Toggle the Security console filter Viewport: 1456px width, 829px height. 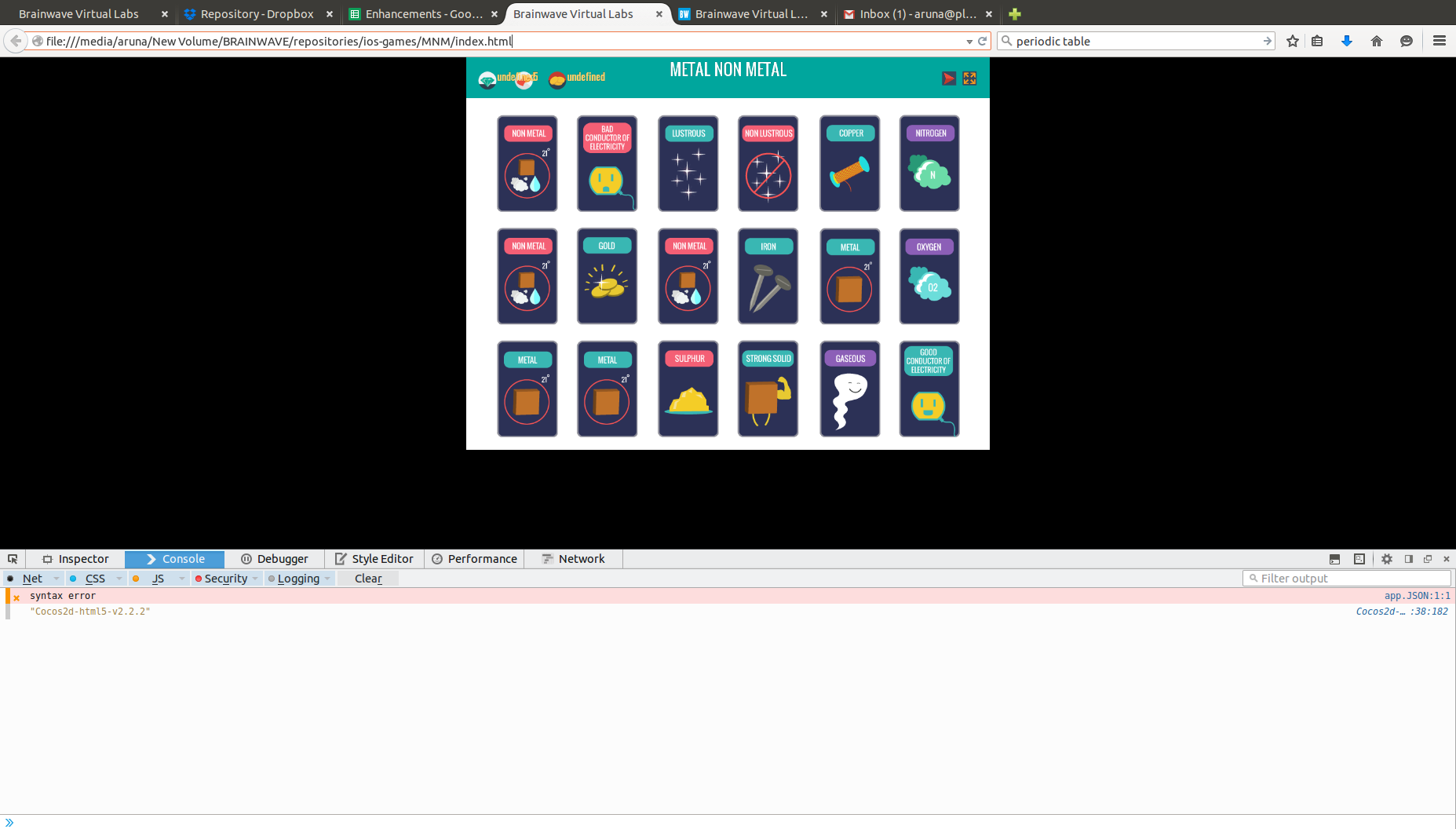(x=226, y=579)
